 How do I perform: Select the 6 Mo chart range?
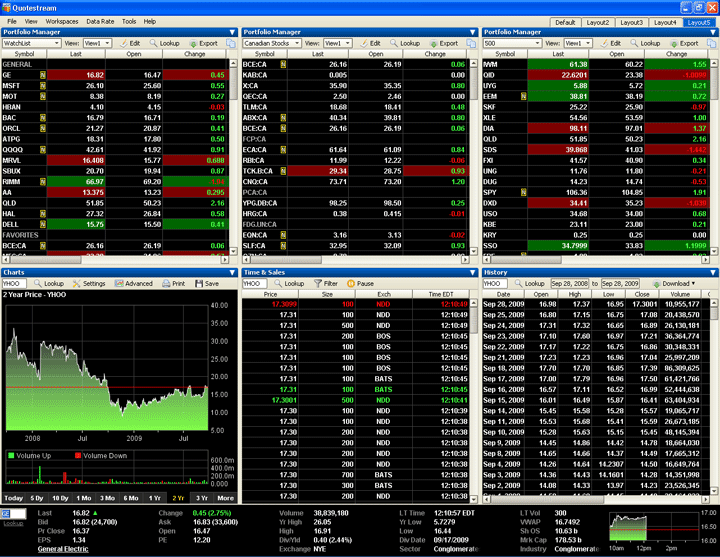pos(131,497)
